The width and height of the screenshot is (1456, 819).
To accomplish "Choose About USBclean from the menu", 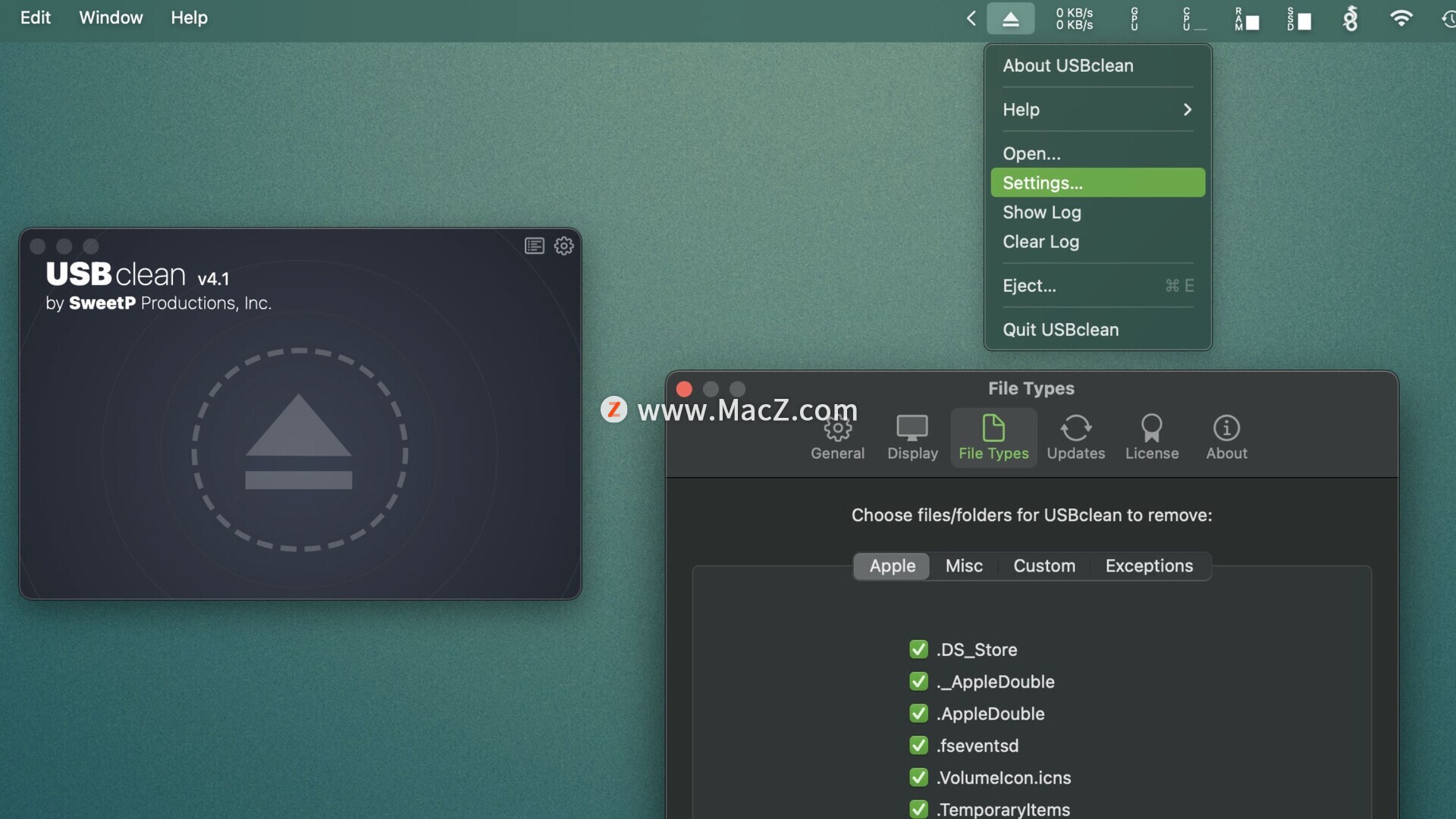I will point(1097,66).
